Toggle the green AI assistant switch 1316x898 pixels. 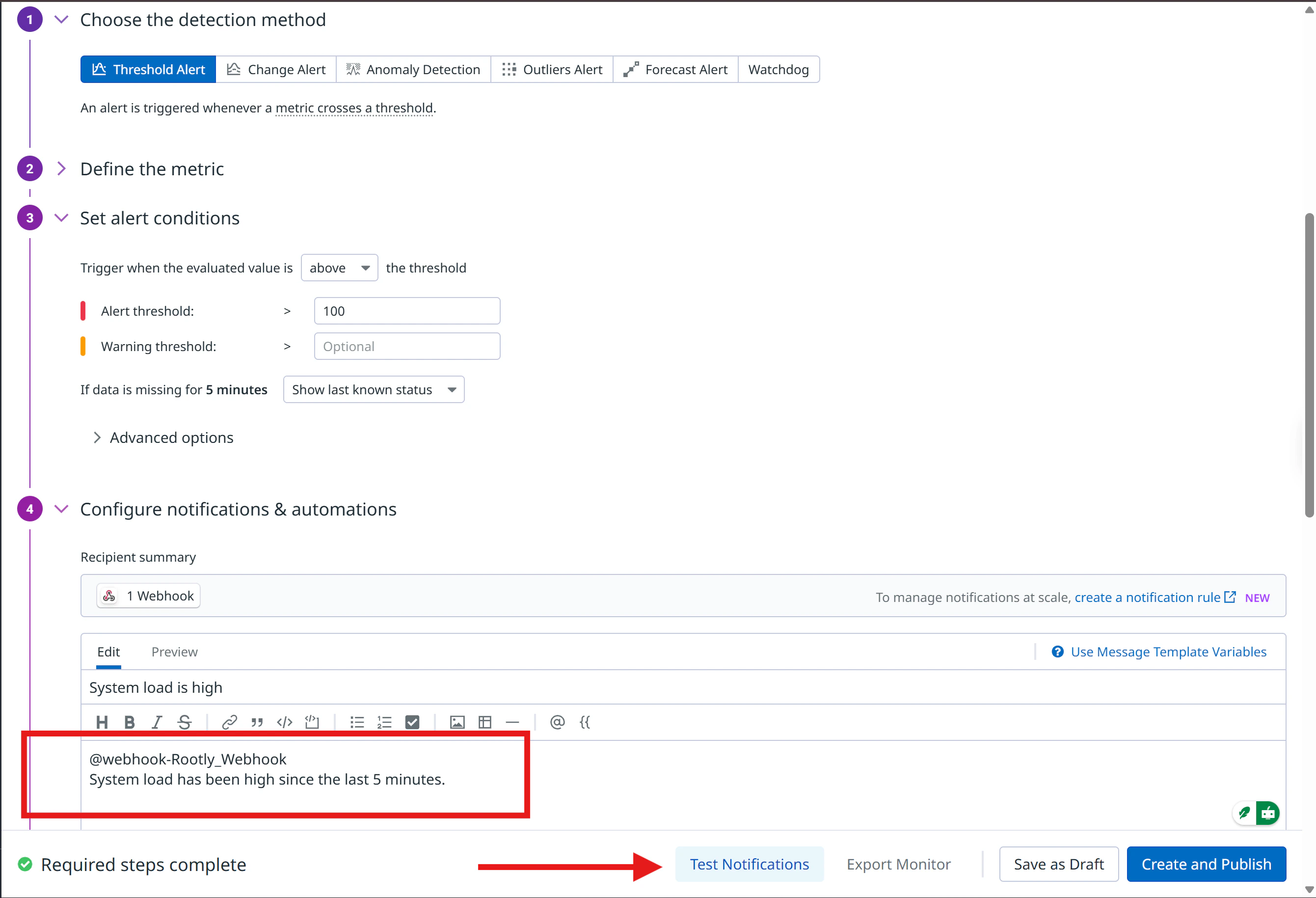[x=1268, y=813]
